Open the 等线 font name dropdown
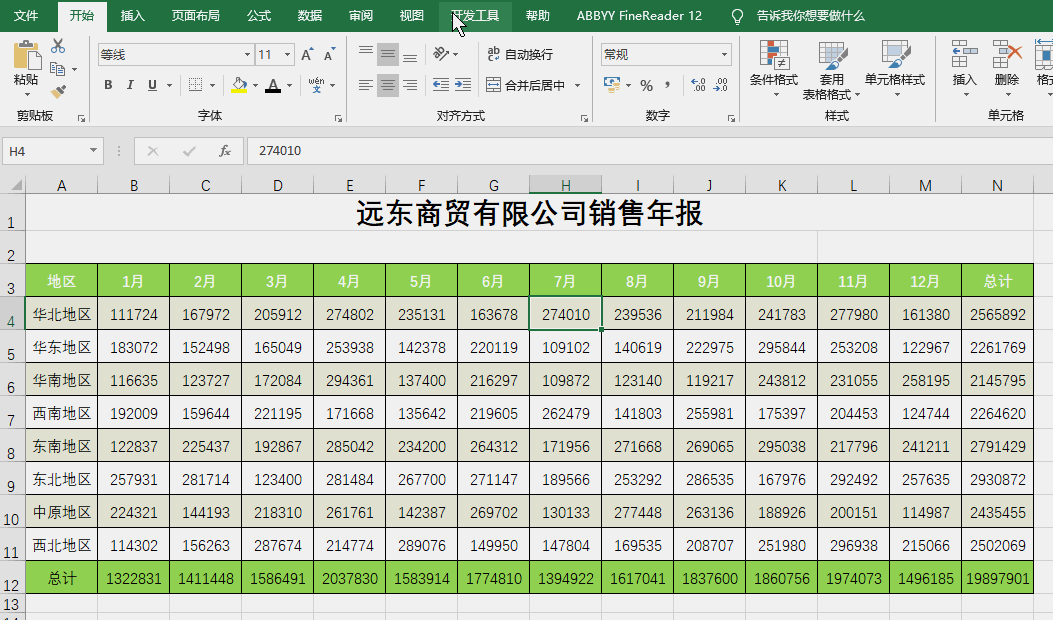This screenshot has width=1053, height=620. 247,54
